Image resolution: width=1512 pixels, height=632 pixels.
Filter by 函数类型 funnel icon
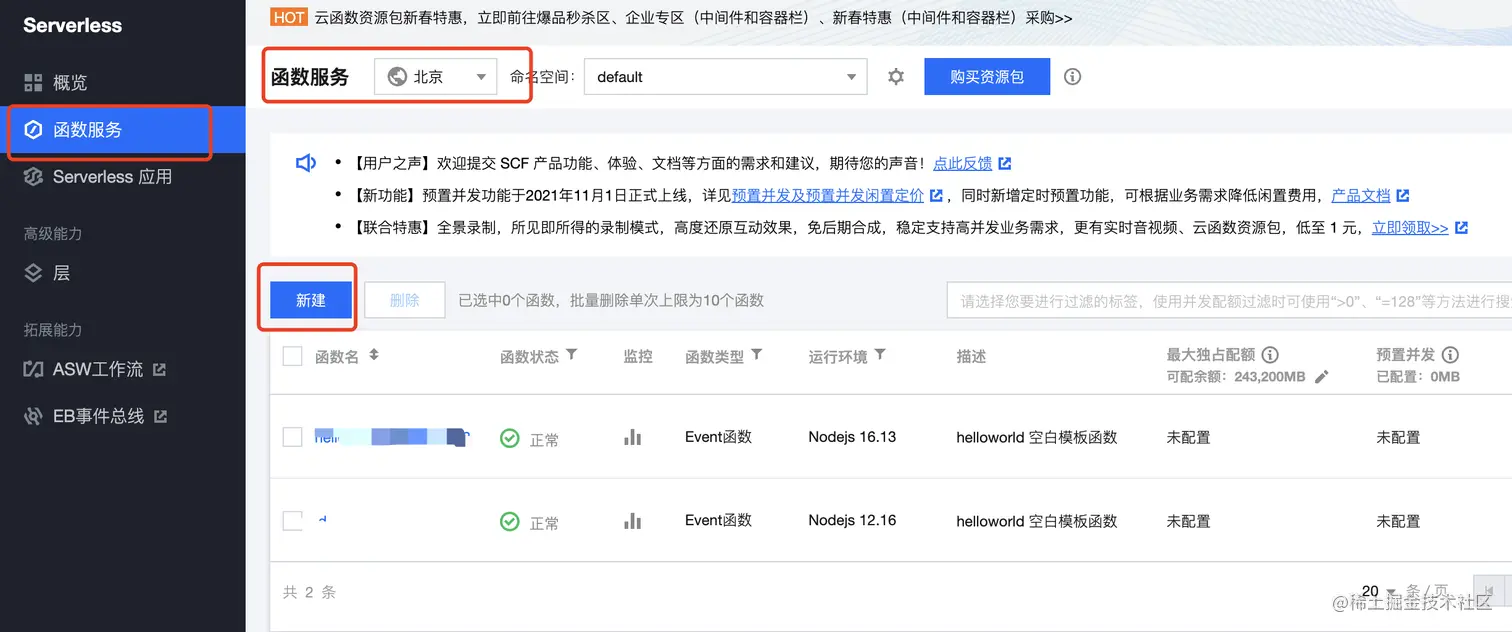(757, 355)
